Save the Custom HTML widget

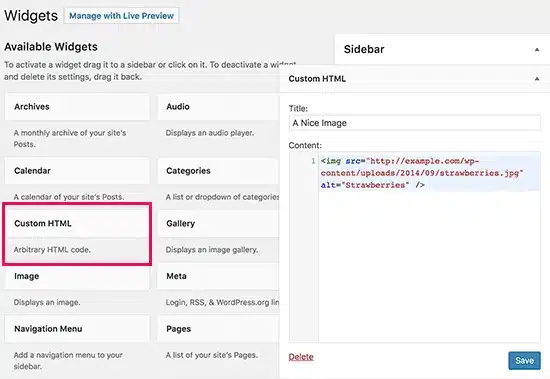[x=524, y=360]
